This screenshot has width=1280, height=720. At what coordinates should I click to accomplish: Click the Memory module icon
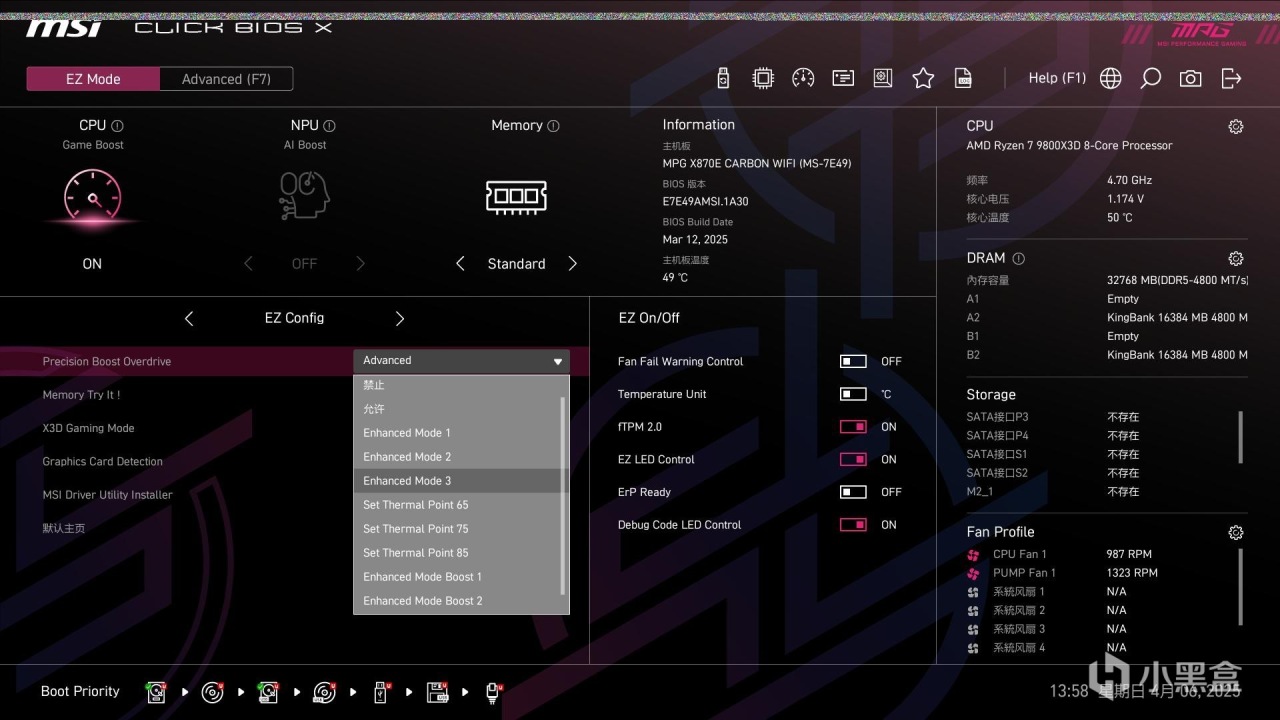[x=516, y=196]
